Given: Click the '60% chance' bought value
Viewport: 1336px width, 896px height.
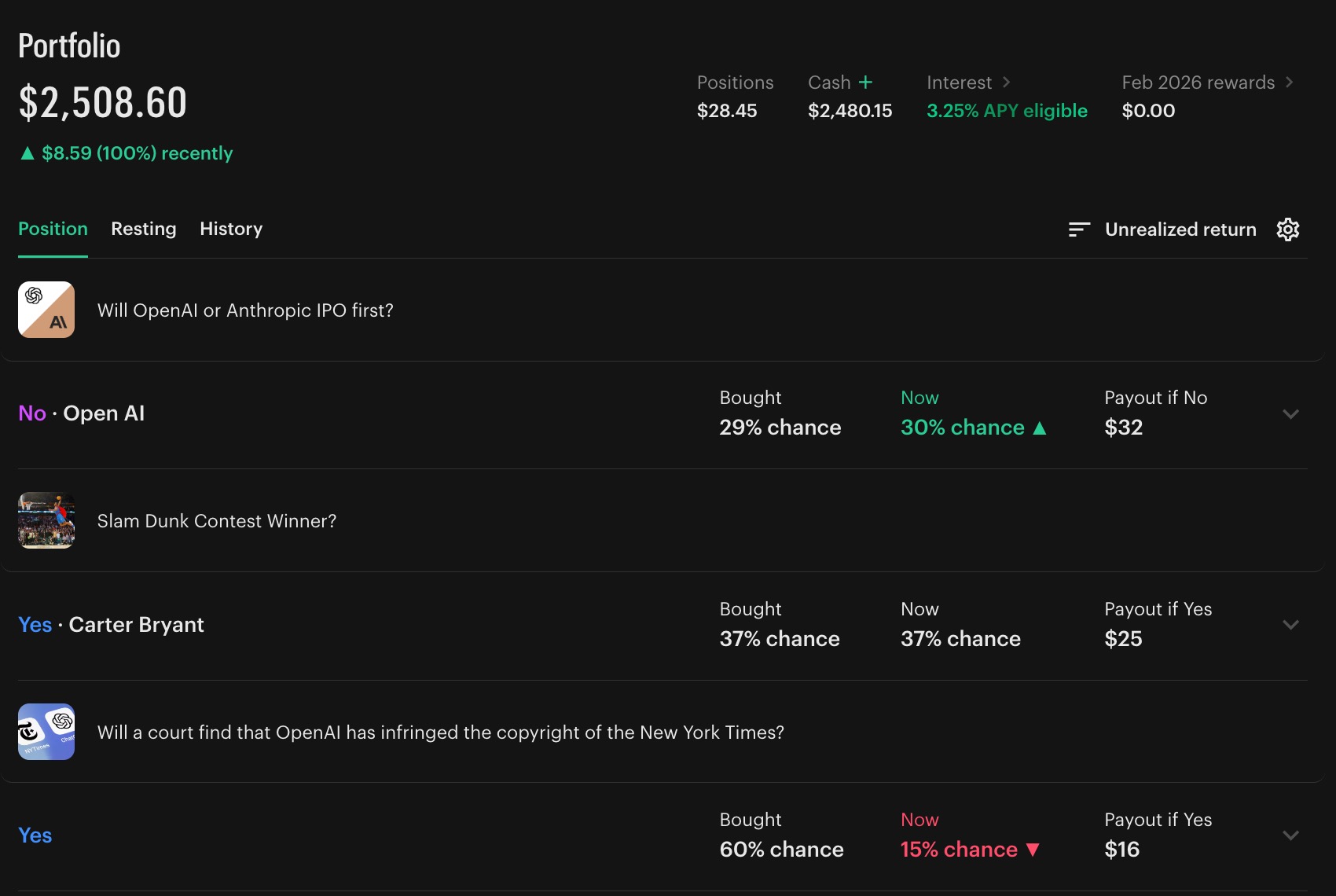Looking at the screenshot, I should click(782, 850).
